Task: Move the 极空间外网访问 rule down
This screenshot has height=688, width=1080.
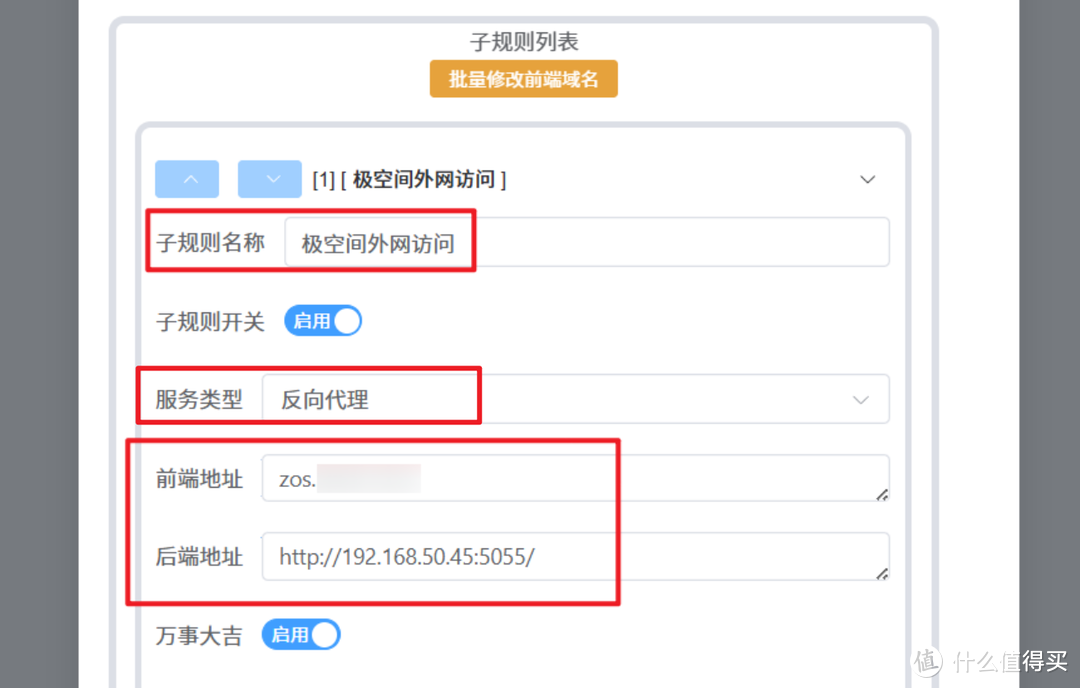Action: (269, 179)
